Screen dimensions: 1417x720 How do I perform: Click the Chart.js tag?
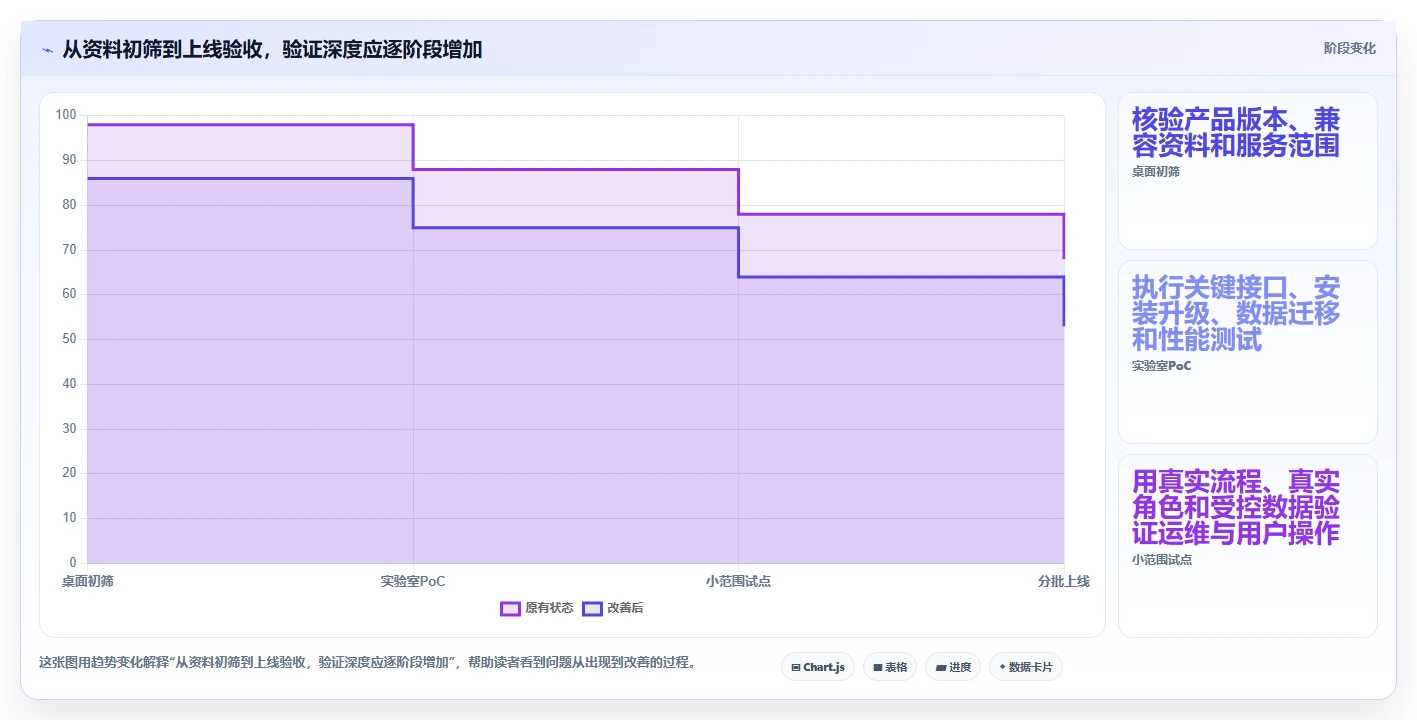[x=817, y=667]
